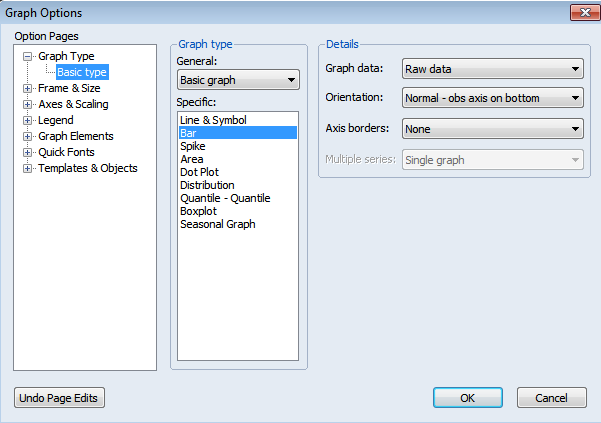Choose Line & Symbol in Specific list

(x=213, y=120)
